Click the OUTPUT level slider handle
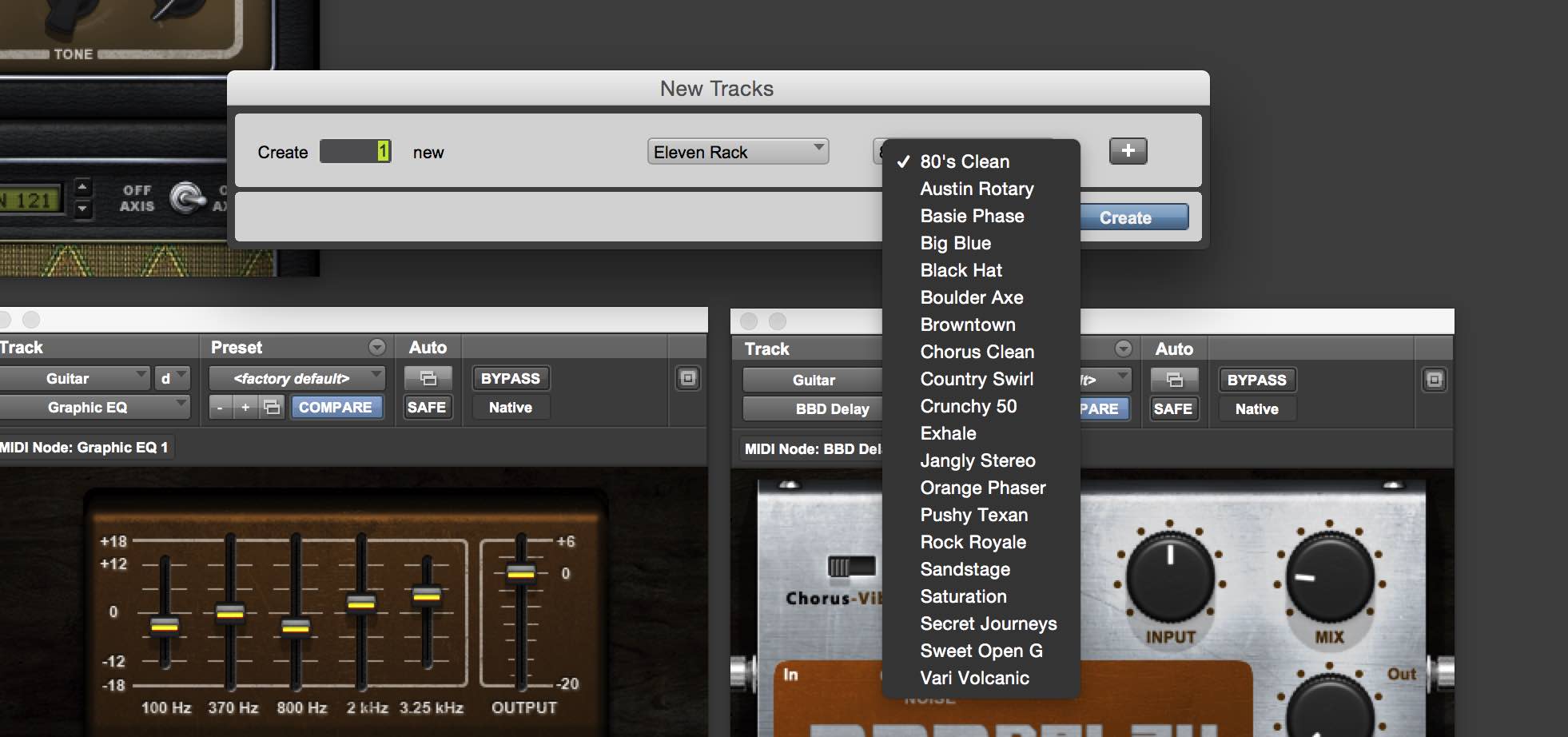 coord(521,572)
